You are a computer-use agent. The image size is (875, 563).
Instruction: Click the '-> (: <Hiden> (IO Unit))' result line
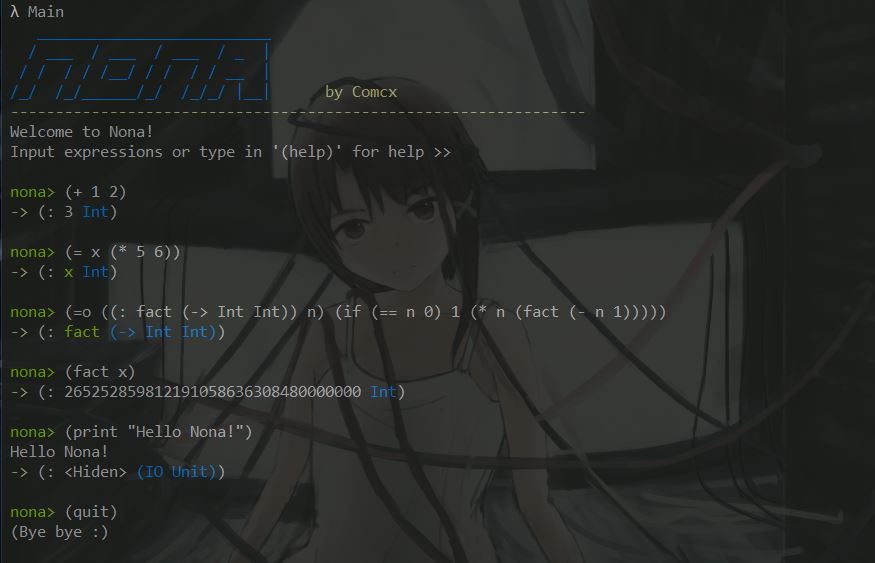tap(118, 472)
